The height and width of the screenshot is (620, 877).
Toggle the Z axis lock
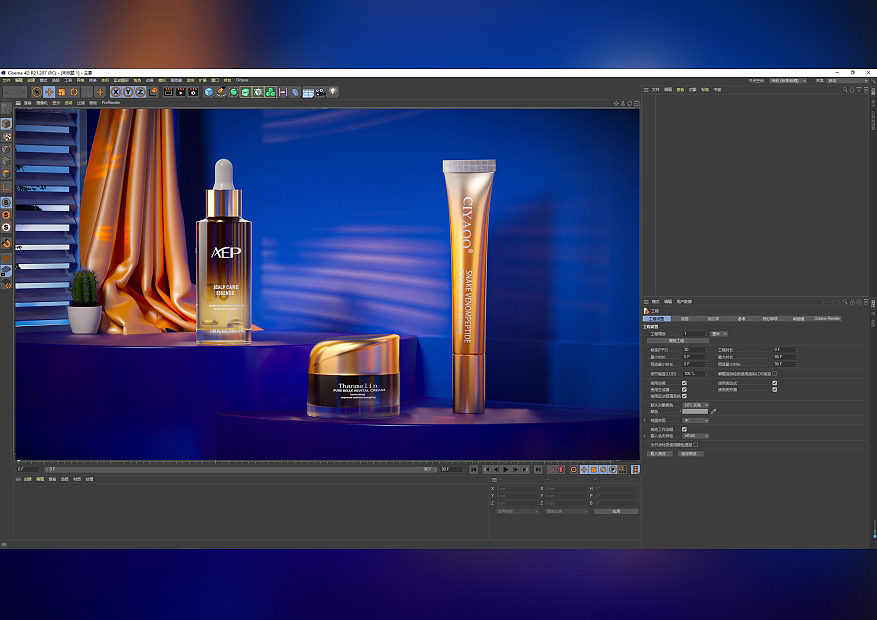coord(140,92)
